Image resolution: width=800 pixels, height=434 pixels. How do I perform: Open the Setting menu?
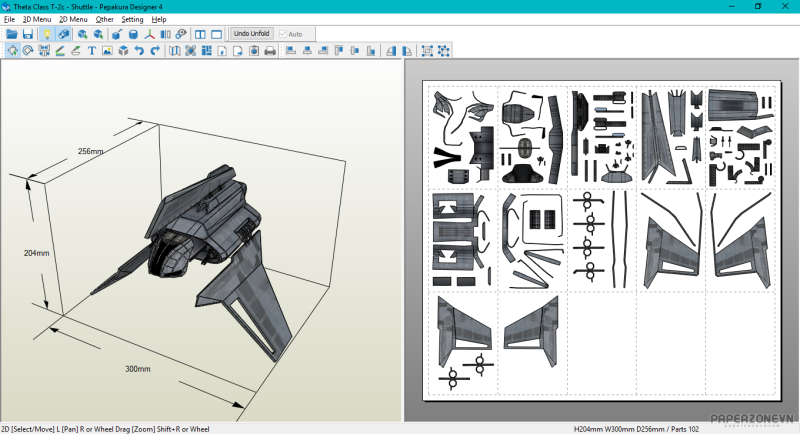click(132, 19)
